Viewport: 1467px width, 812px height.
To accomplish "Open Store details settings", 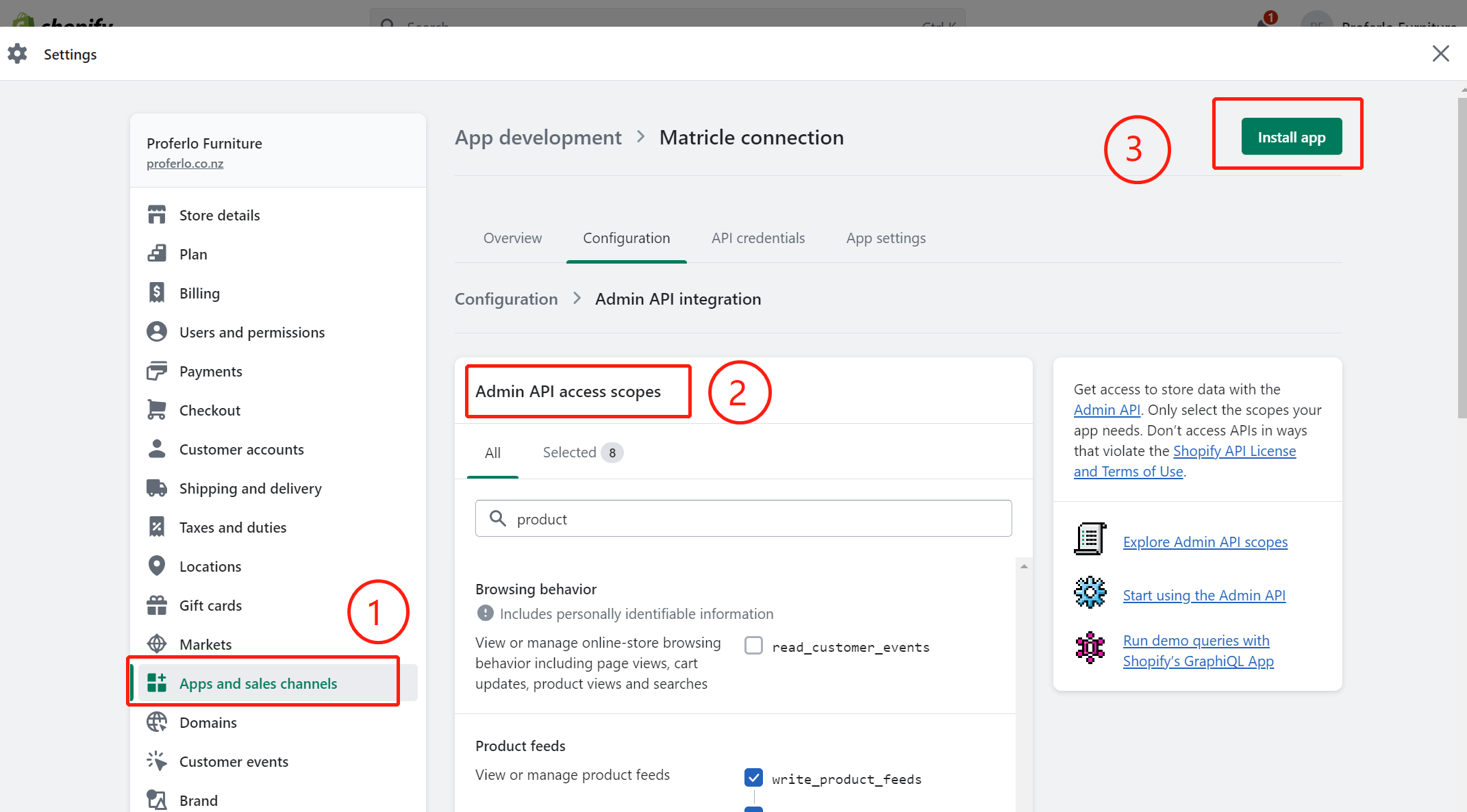I will [278, 215].
